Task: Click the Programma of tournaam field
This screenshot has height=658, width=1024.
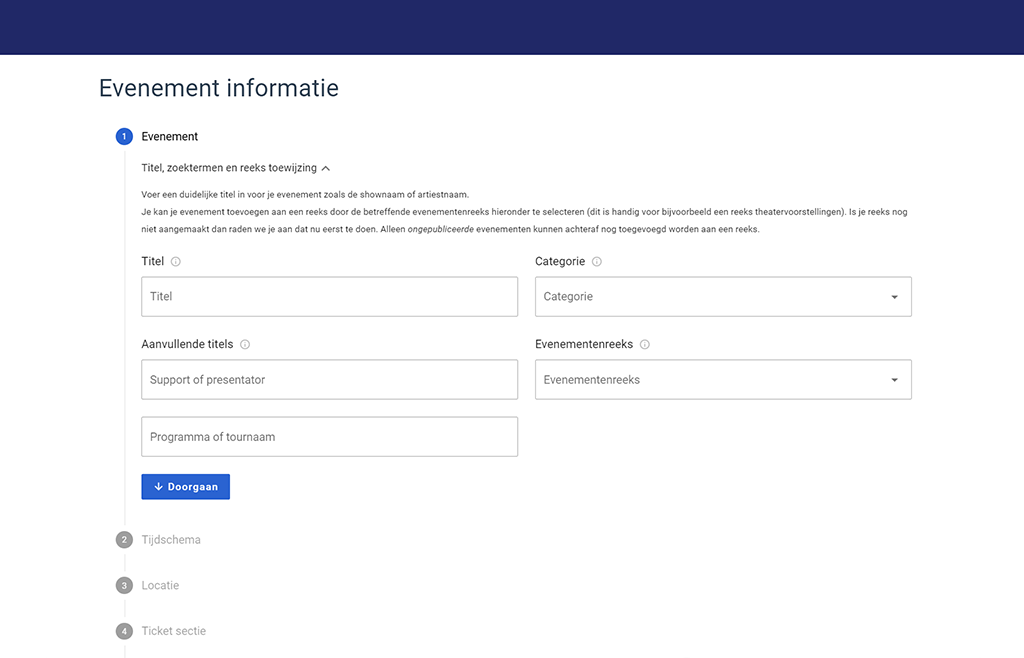Action: (329, 437)
